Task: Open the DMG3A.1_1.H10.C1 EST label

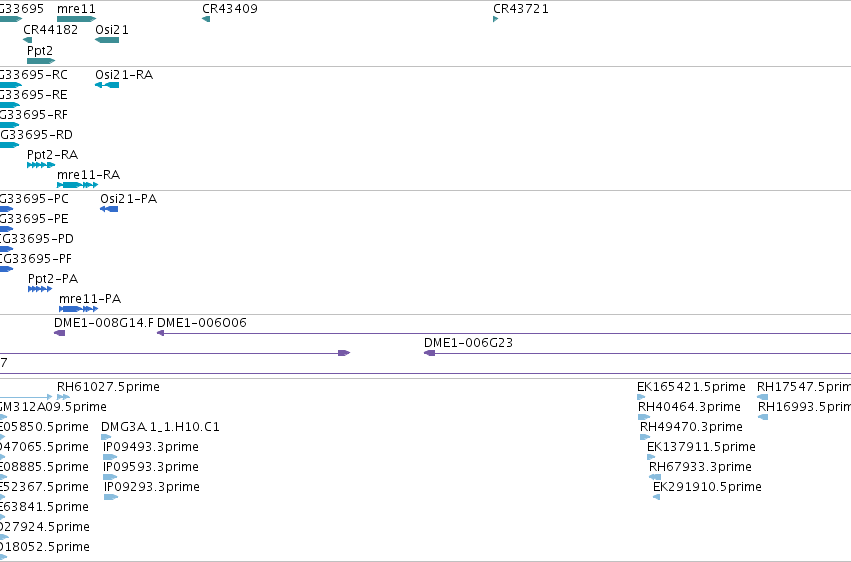Action: (x=160, y=427)
